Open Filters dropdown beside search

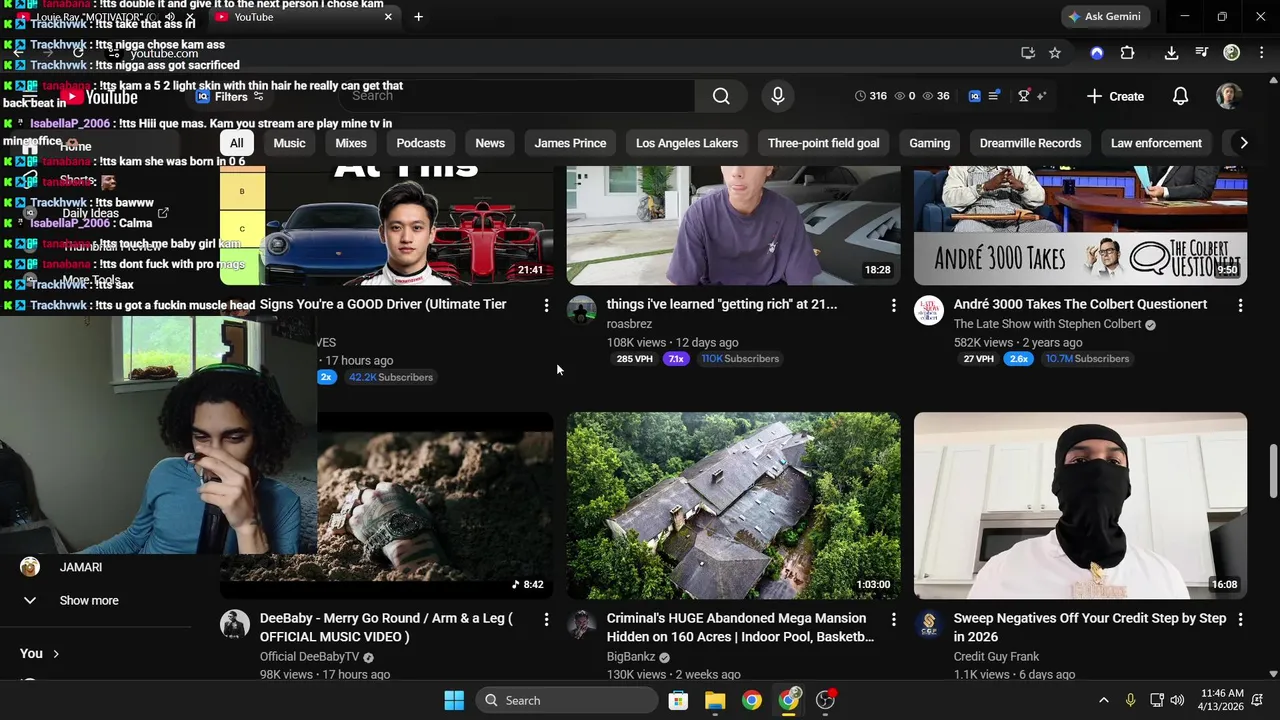(x=230, y=97)
